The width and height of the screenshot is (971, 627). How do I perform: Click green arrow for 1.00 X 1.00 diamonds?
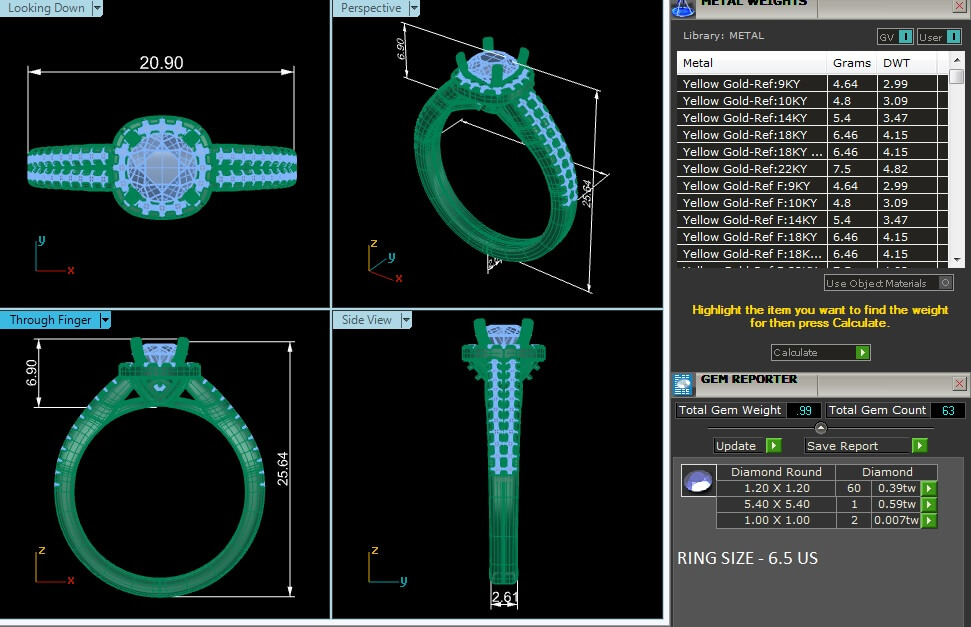point(928,521)
